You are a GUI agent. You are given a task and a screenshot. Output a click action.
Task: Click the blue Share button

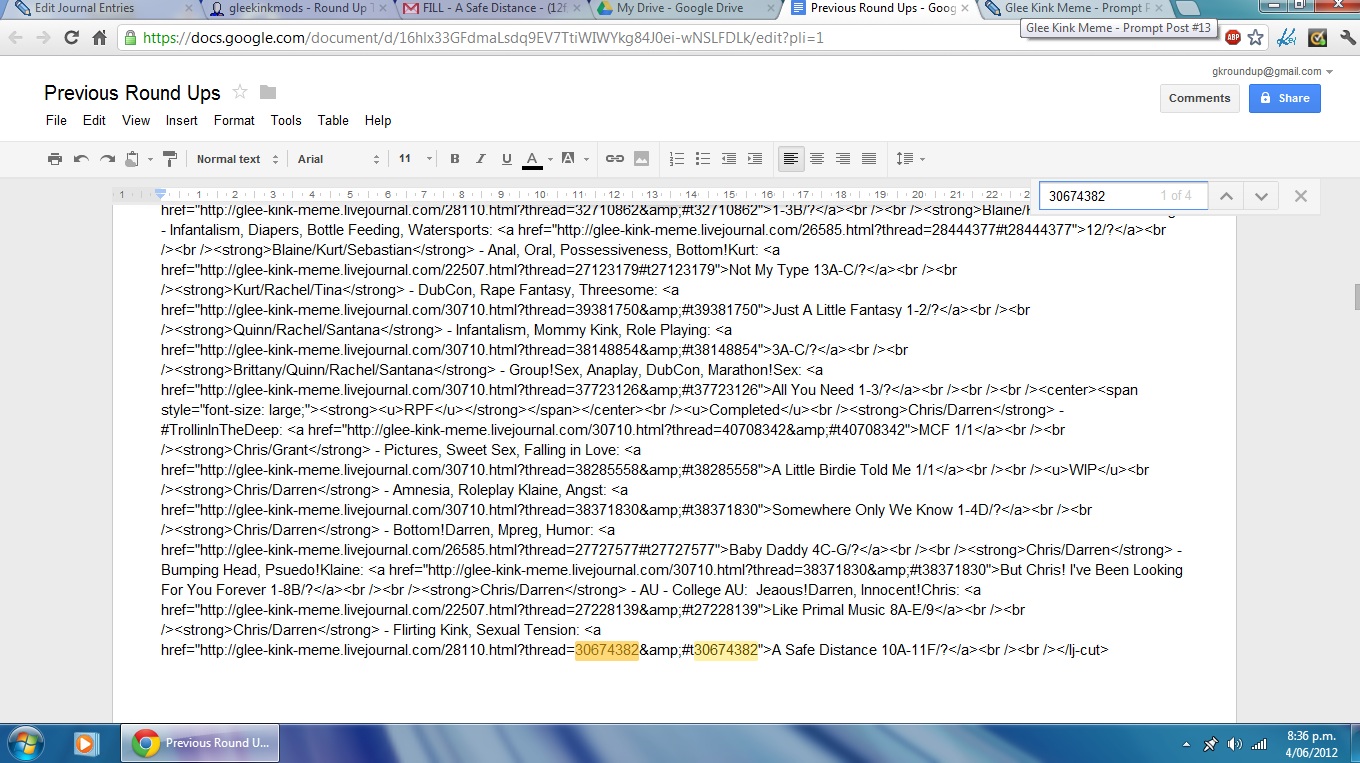click(x=1284, y=98)
